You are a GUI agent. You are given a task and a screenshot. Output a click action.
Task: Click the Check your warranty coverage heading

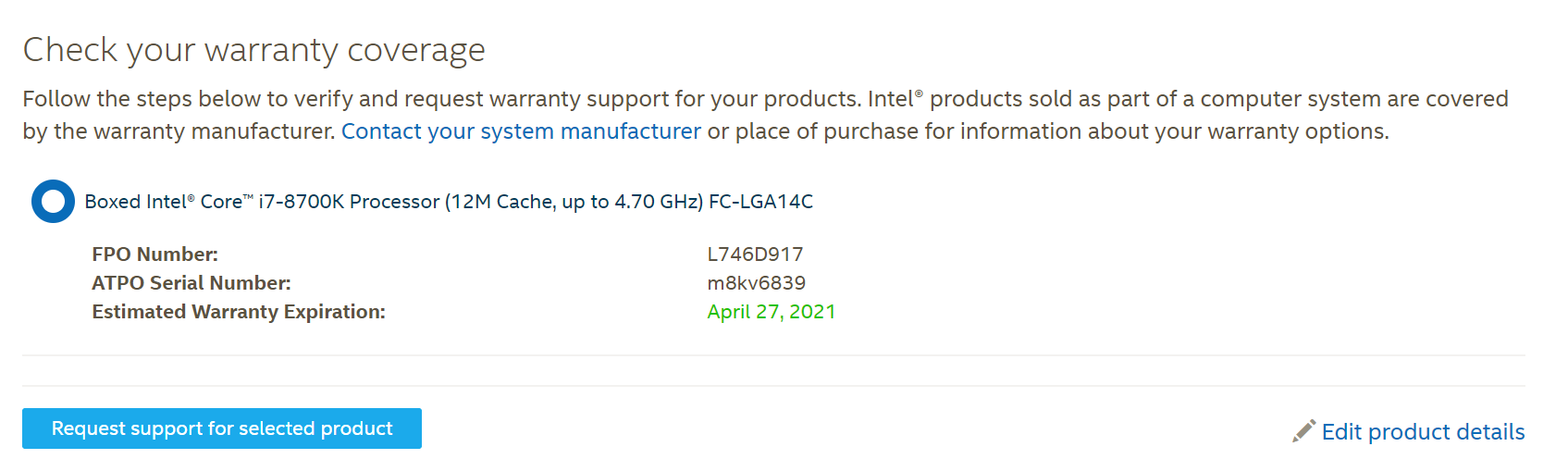[x=253, y=50]
